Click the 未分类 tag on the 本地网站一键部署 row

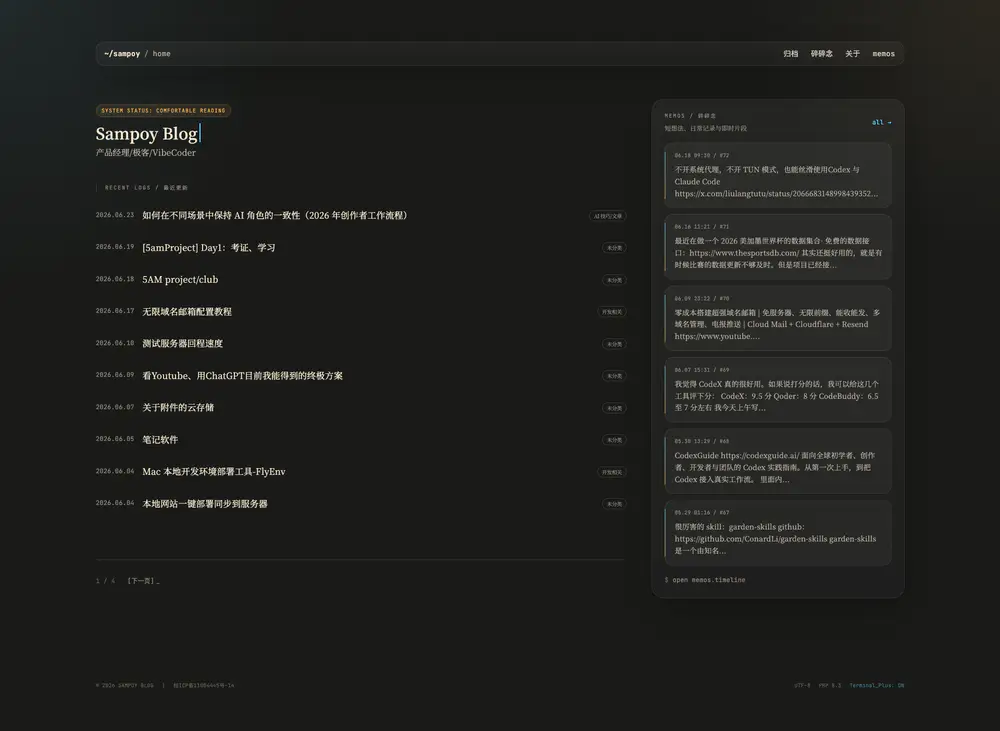(x=614, y=504)
